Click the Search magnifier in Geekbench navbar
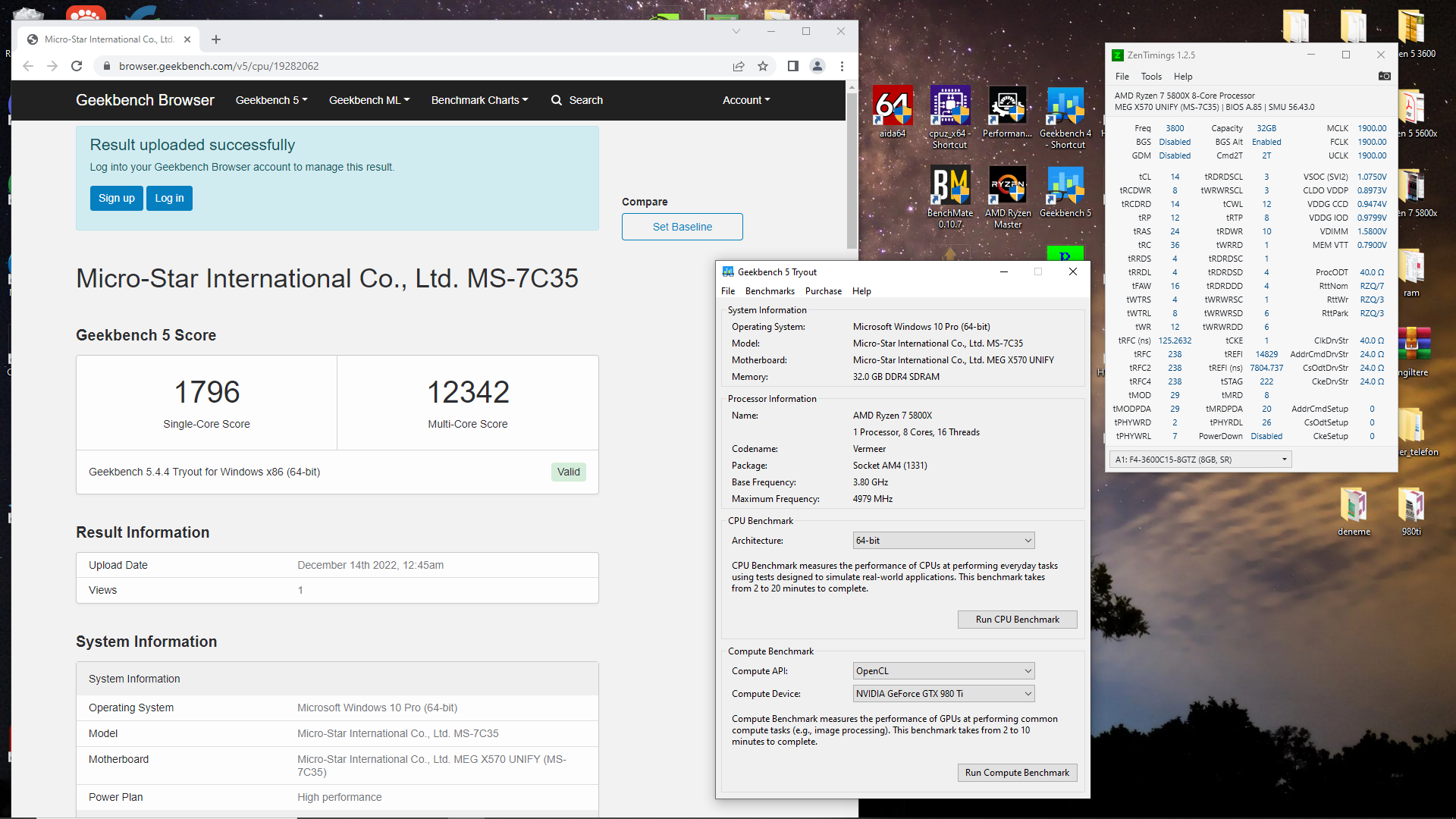 [x=557, y=100]
